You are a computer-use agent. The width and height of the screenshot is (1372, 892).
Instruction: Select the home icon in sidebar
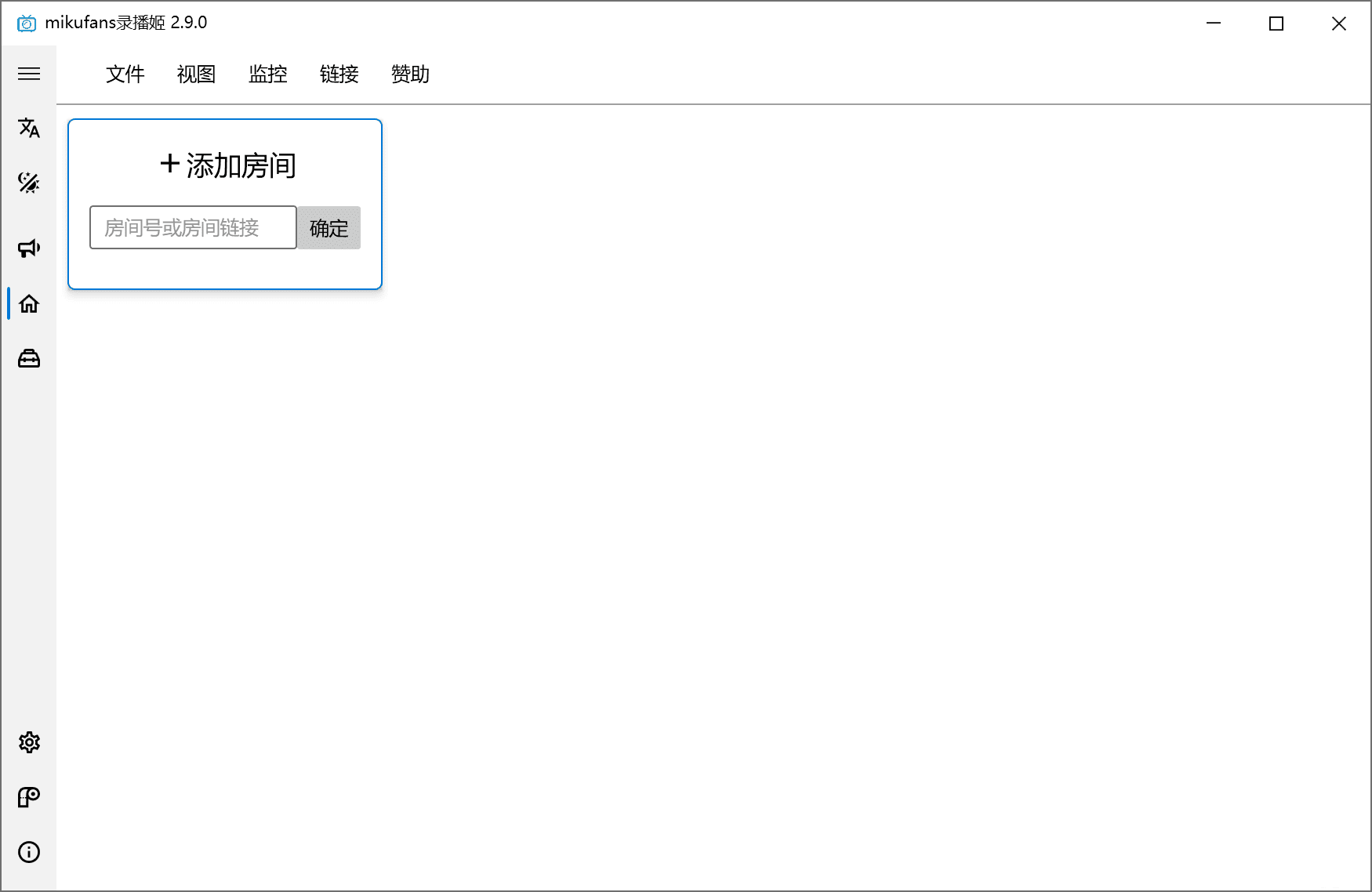pos(29,304)
